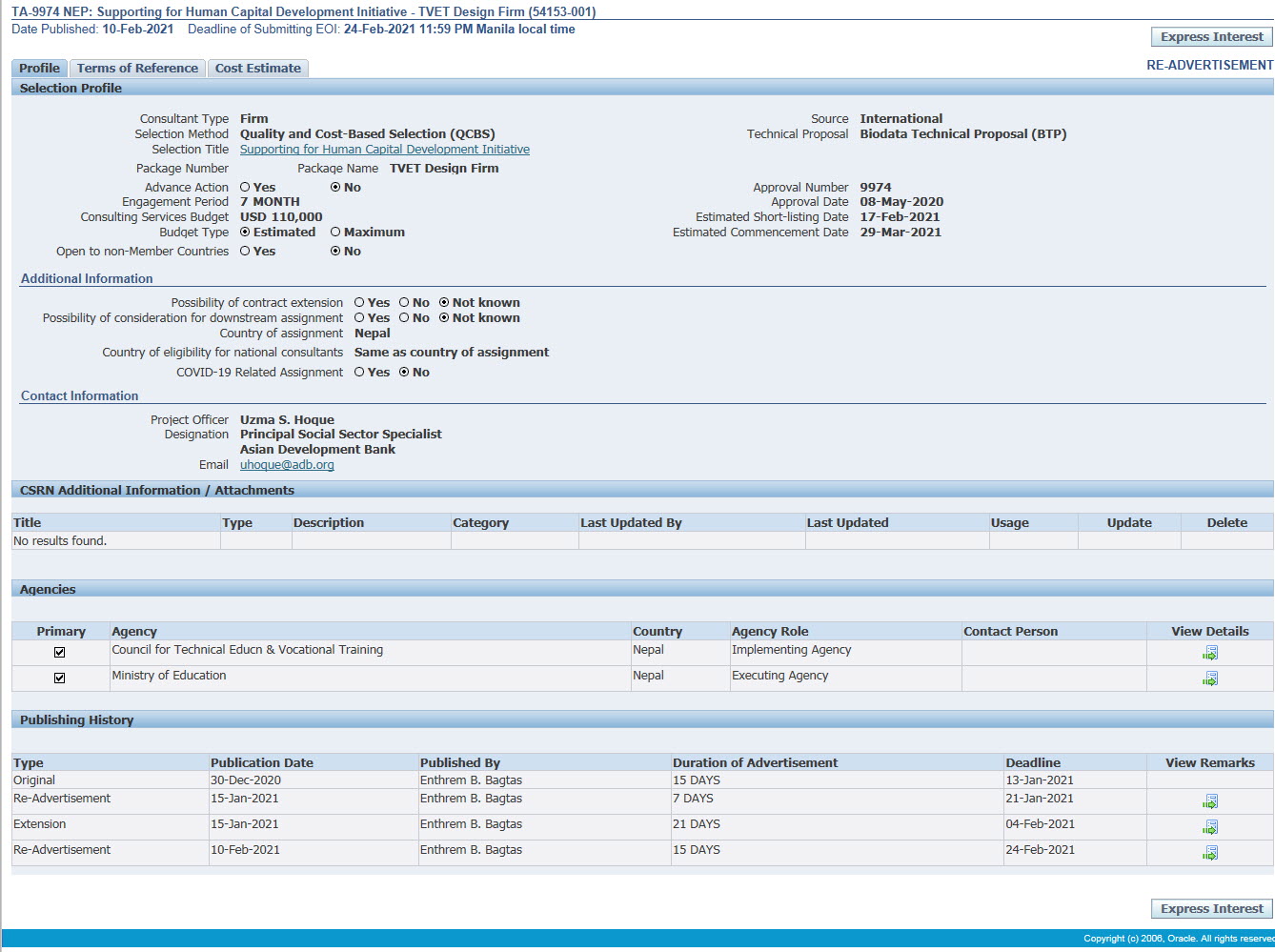Switch to Terms of Reference tab
Image resolution: width=1275 pixels, height=952 pixels.
point(137,68)
